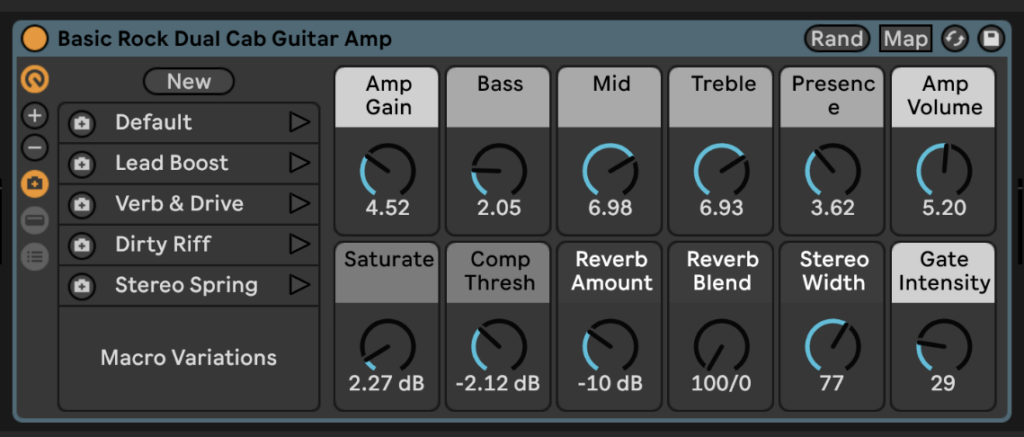Select the Lead Boost variation name
The image size is (1024, 437).
(171, 163)
